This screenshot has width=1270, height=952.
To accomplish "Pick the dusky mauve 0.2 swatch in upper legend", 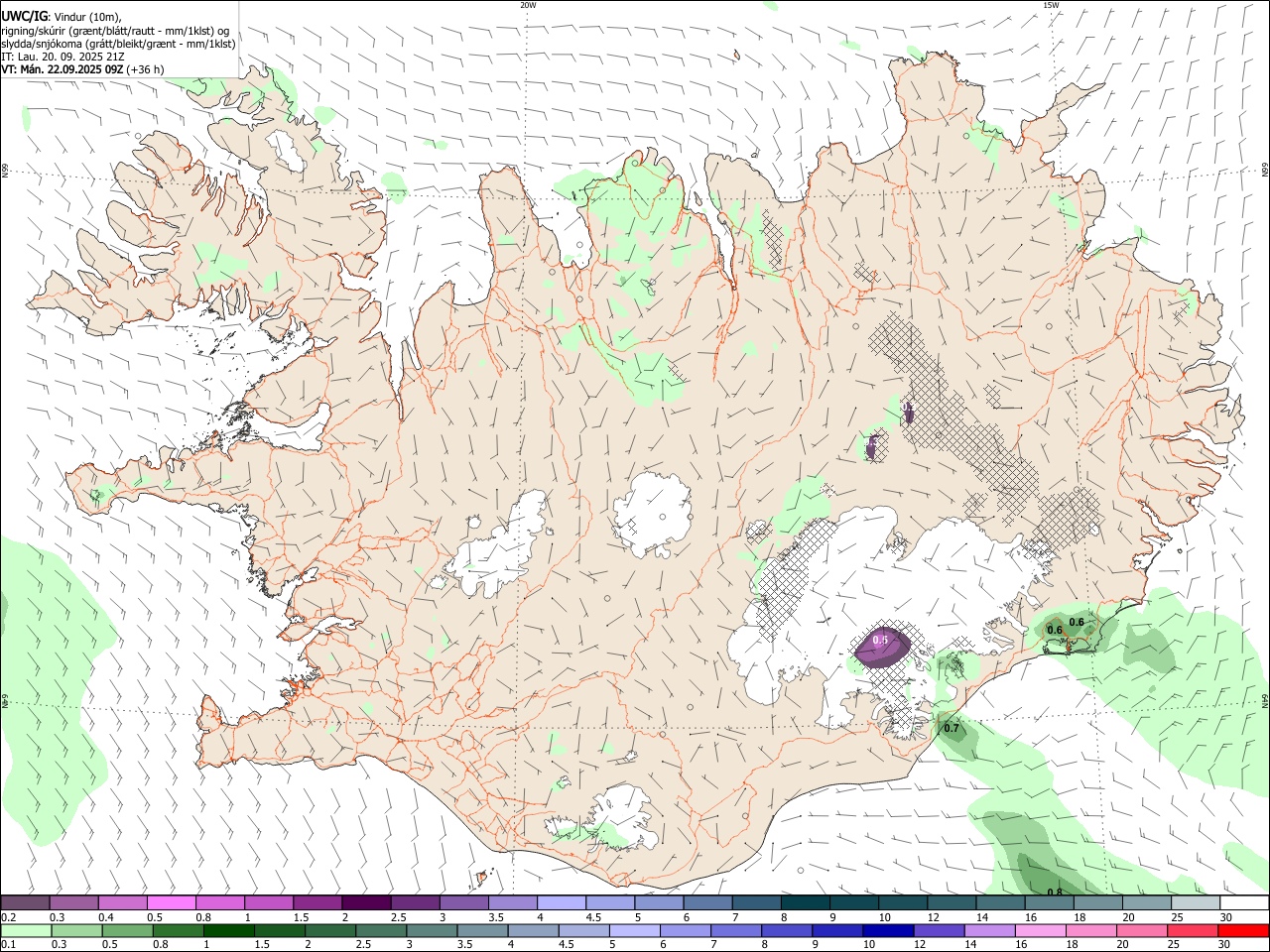I will [x=26, y=903].
